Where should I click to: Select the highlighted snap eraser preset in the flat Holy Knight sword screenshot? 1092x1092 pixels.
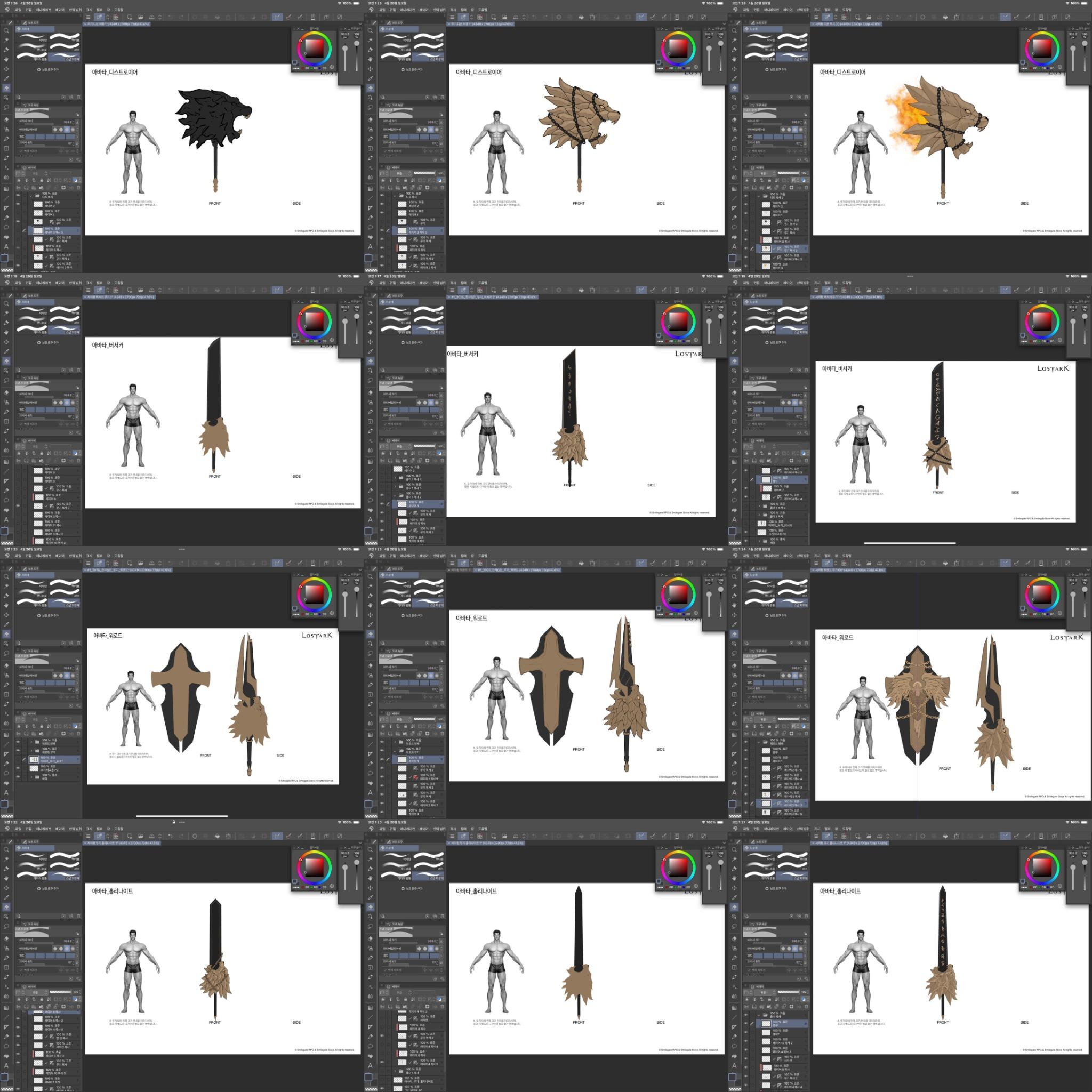(428, 876)
